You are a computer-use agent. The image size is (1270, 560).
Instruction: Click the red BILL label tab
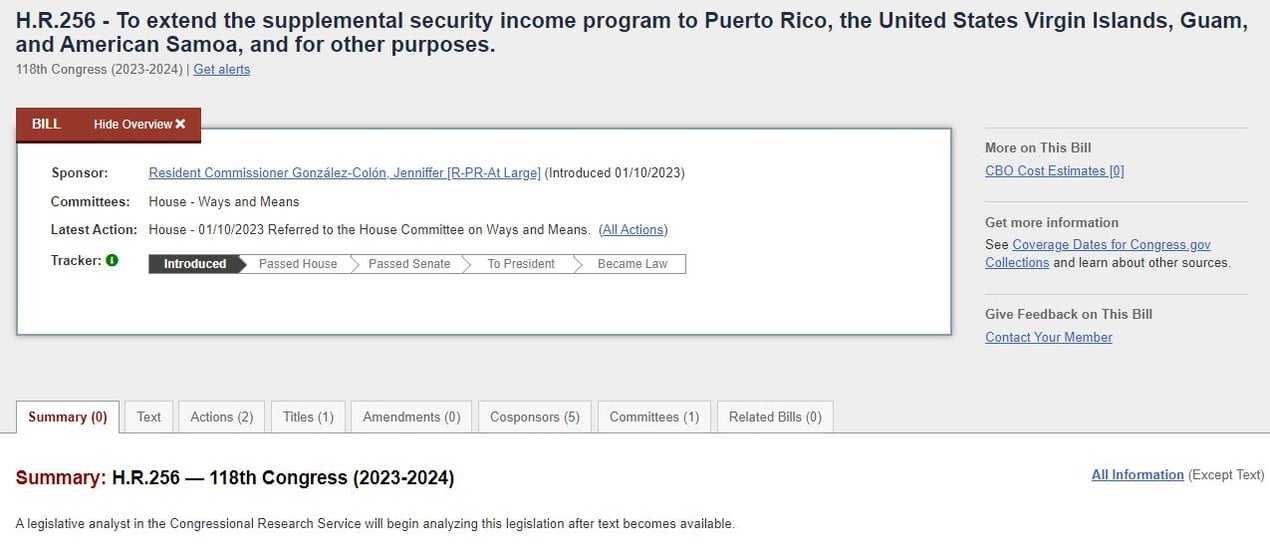click(46, 124)
